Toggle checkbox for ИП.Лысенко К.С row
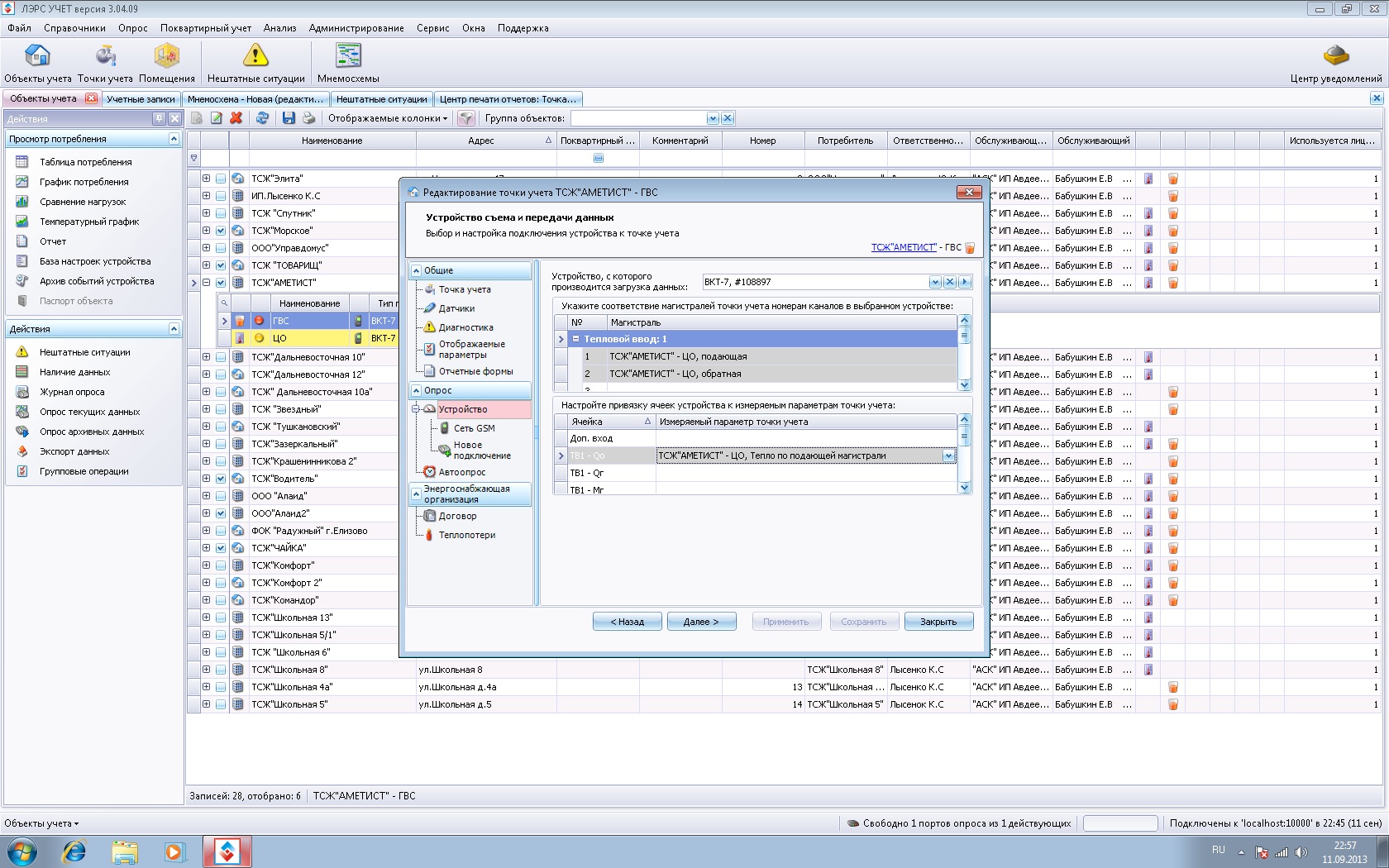 [x=221, y=196]
